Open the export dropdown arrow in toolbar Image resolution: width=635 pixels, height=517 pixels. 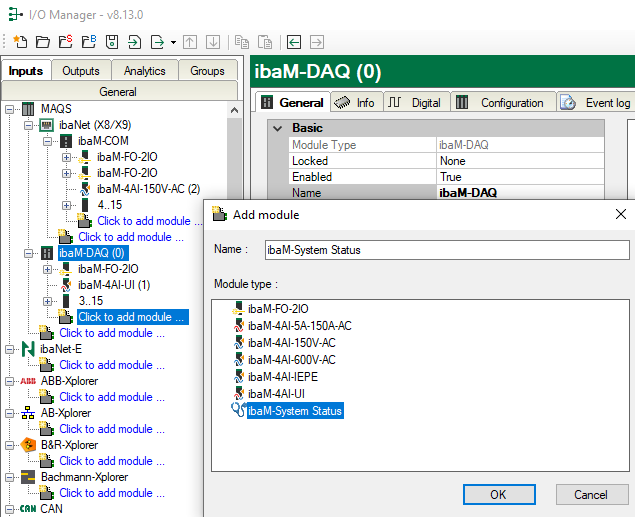click(174, 42)
